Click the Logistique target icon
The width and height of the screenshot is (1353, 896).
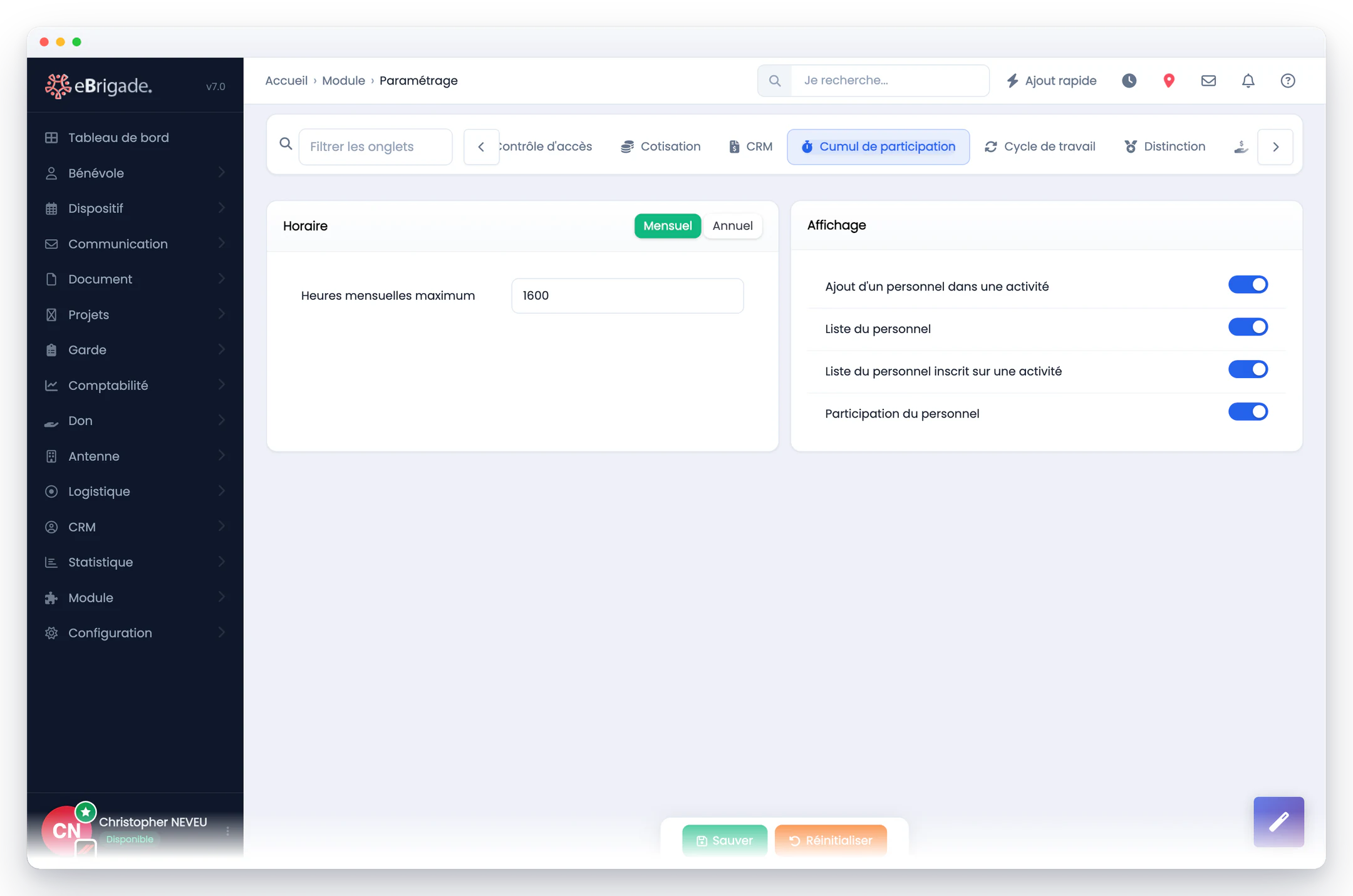(51, 492)
